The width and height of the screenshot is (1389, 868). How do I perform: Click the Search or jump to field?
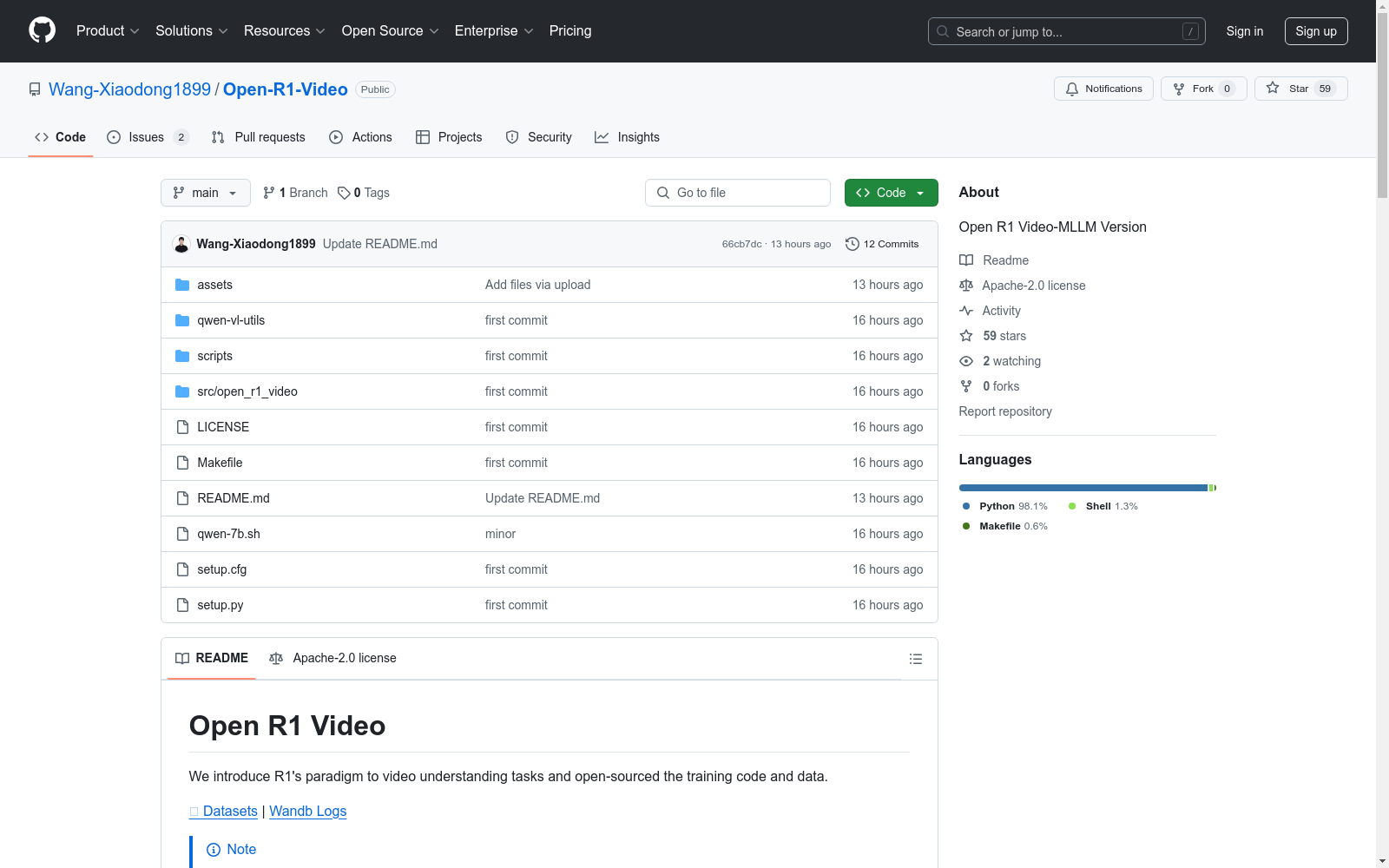point(1067,31)
